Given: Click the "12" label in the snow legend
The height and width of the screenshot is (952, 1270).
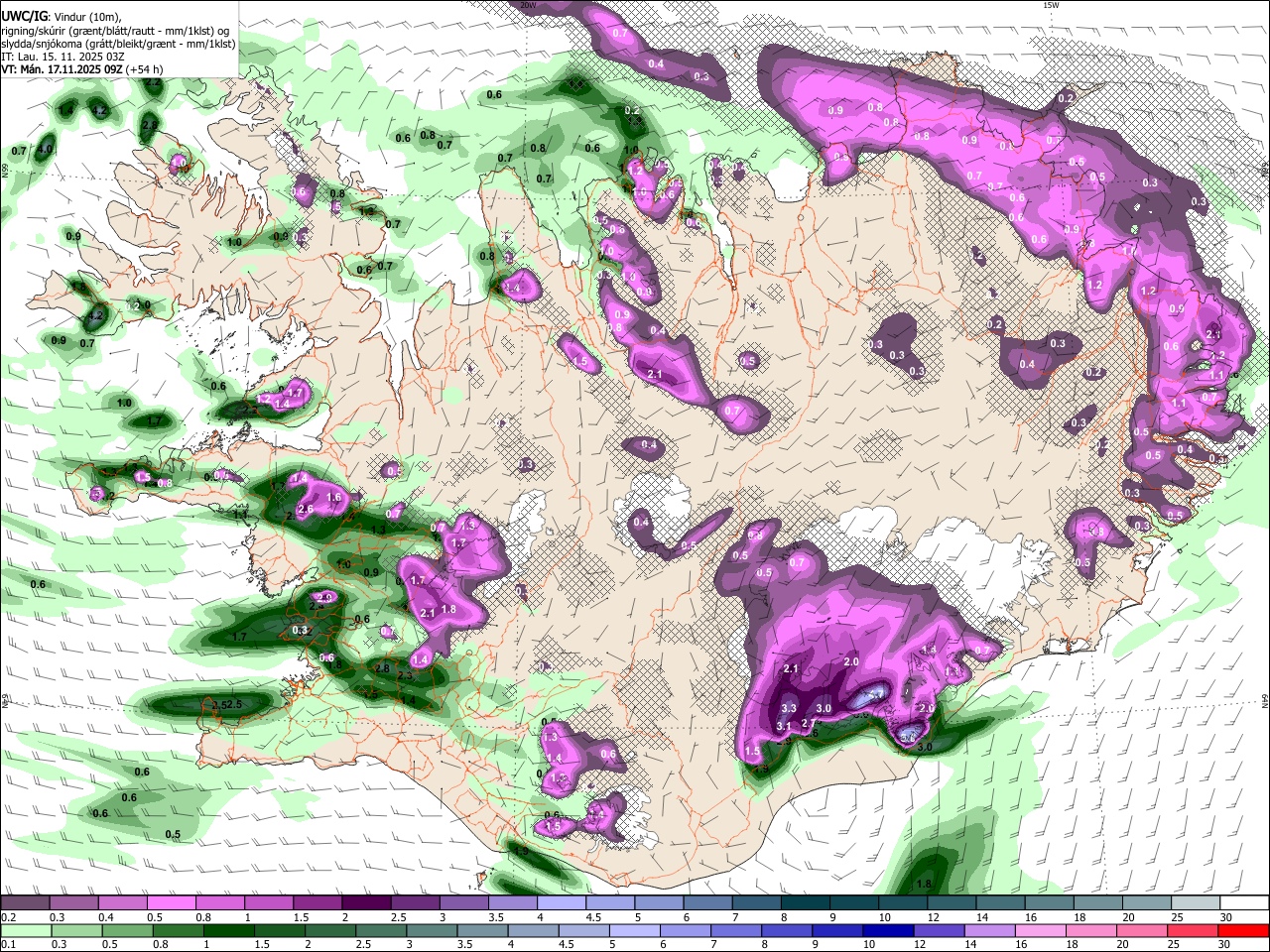Looking at the screenshot, I should pos(933,917).
